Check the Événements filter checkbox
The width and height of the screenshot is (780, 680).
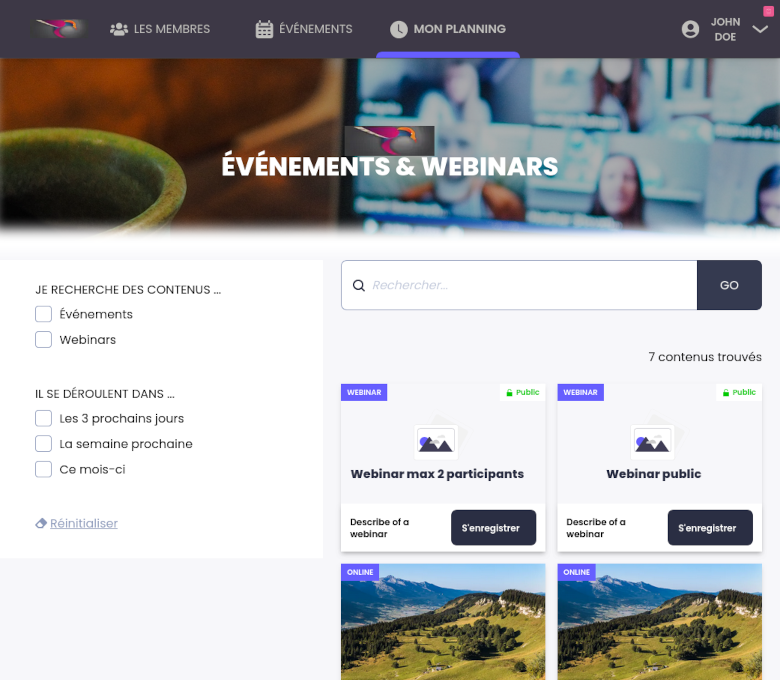(43, 314)
